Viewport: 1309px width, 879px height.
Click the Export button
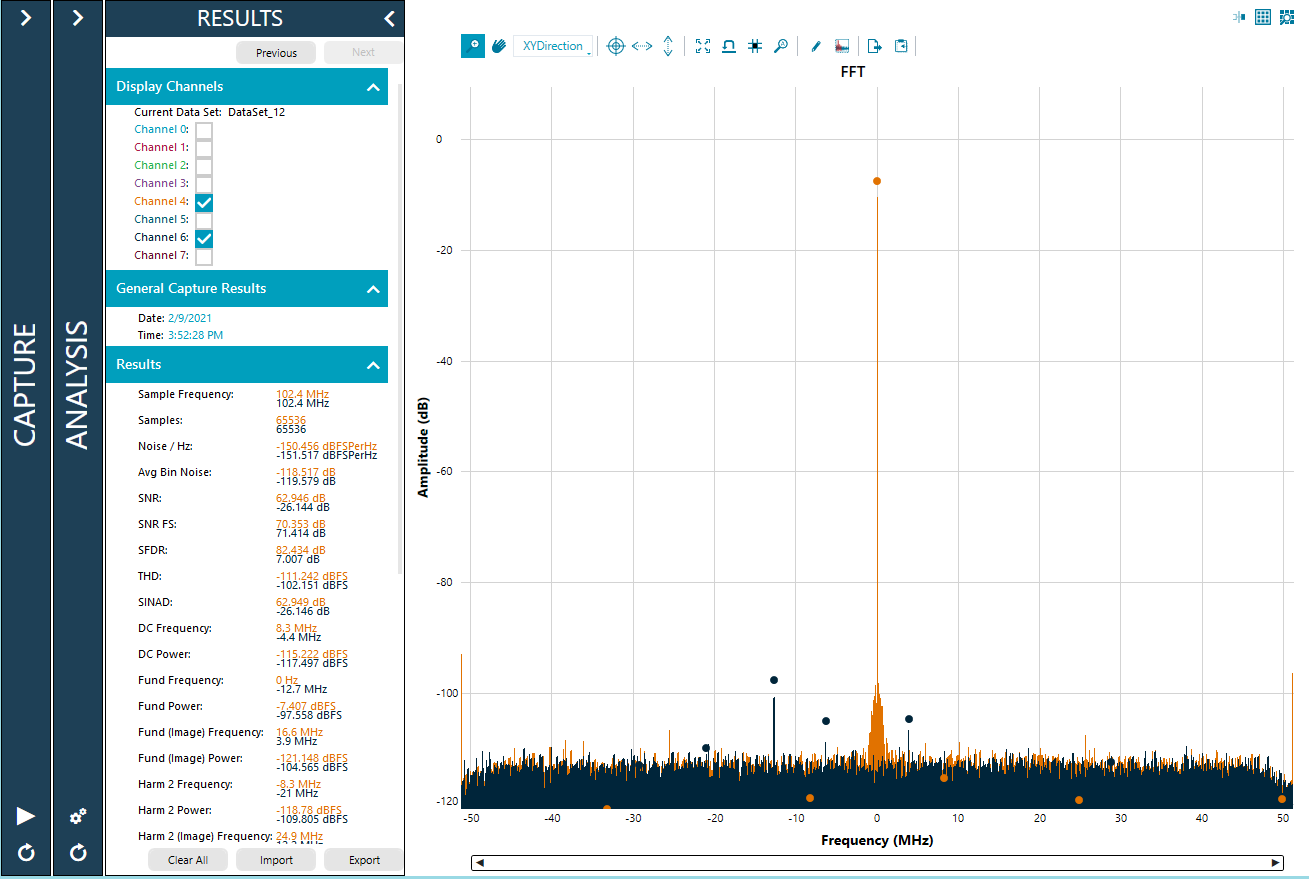[x=364, y=860]
